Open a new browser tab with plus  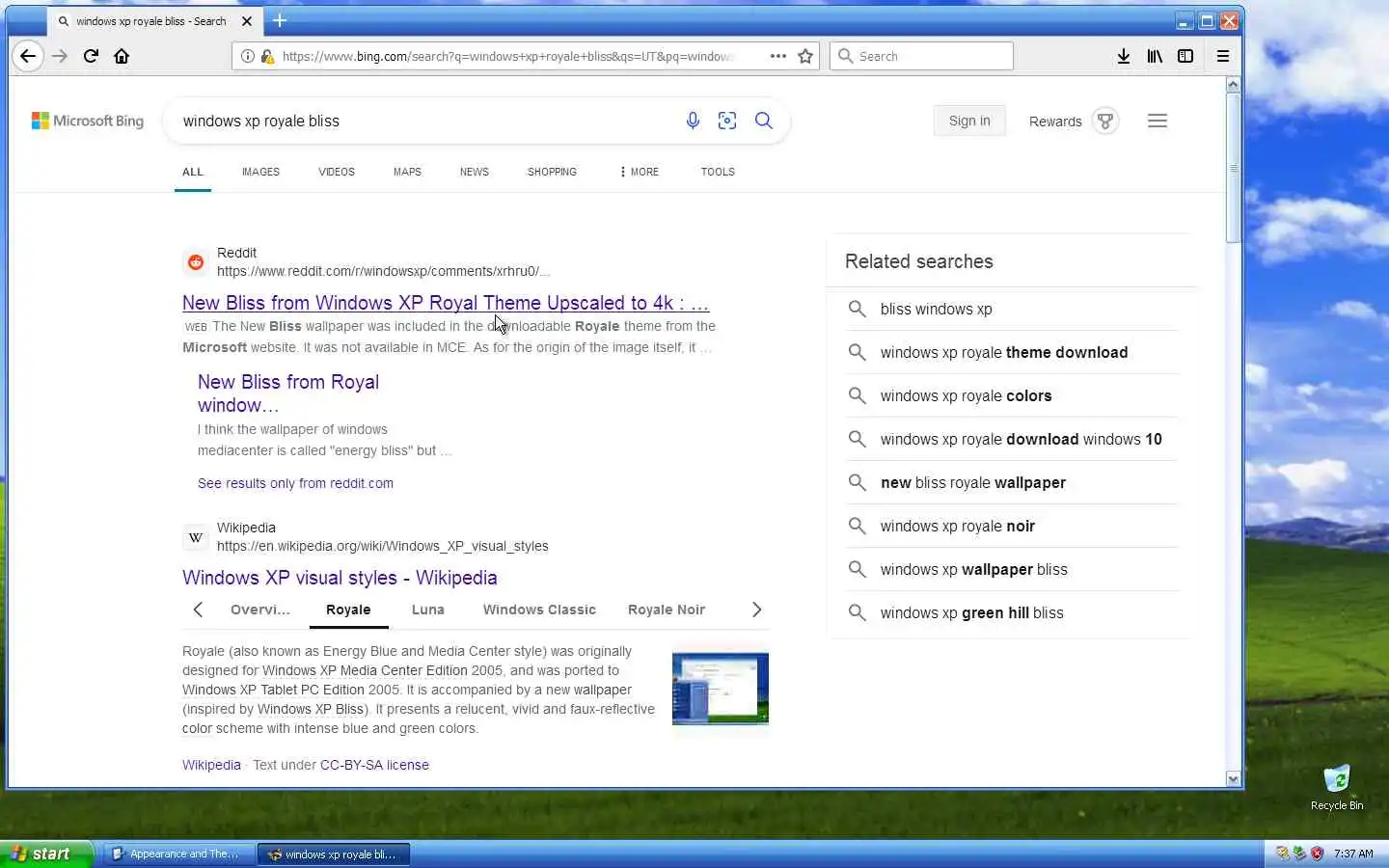point(280,20)
